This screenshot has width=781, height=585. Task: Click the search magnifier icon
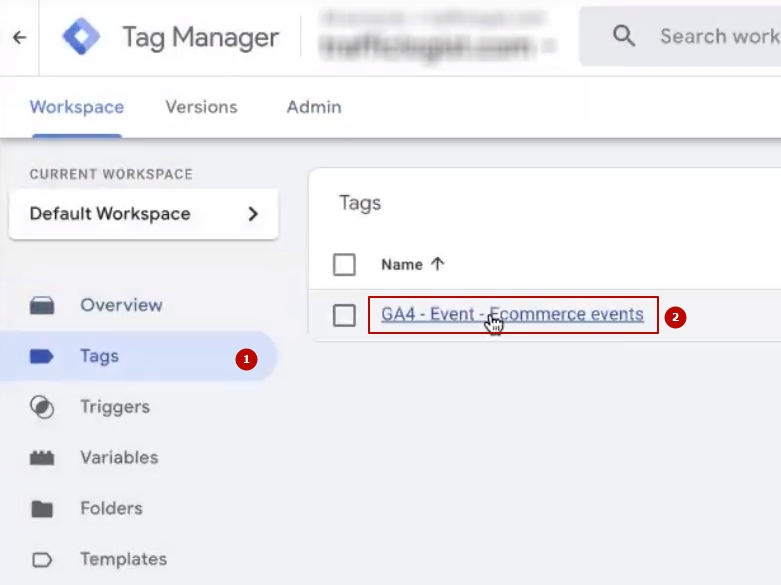[x=624, y=37]
